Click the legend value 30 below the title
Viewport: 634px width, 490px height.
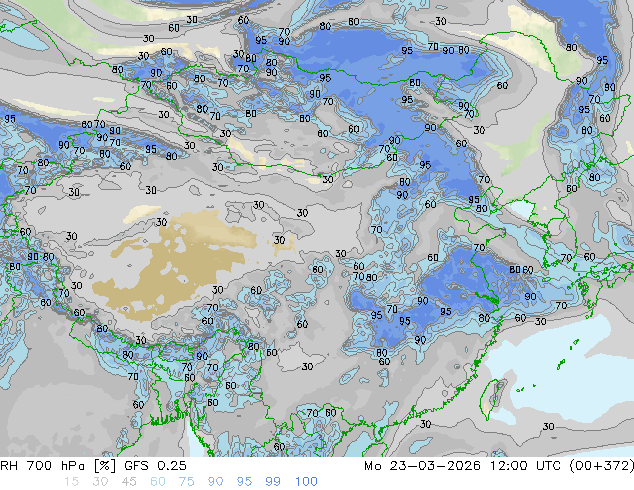(100, 482)
